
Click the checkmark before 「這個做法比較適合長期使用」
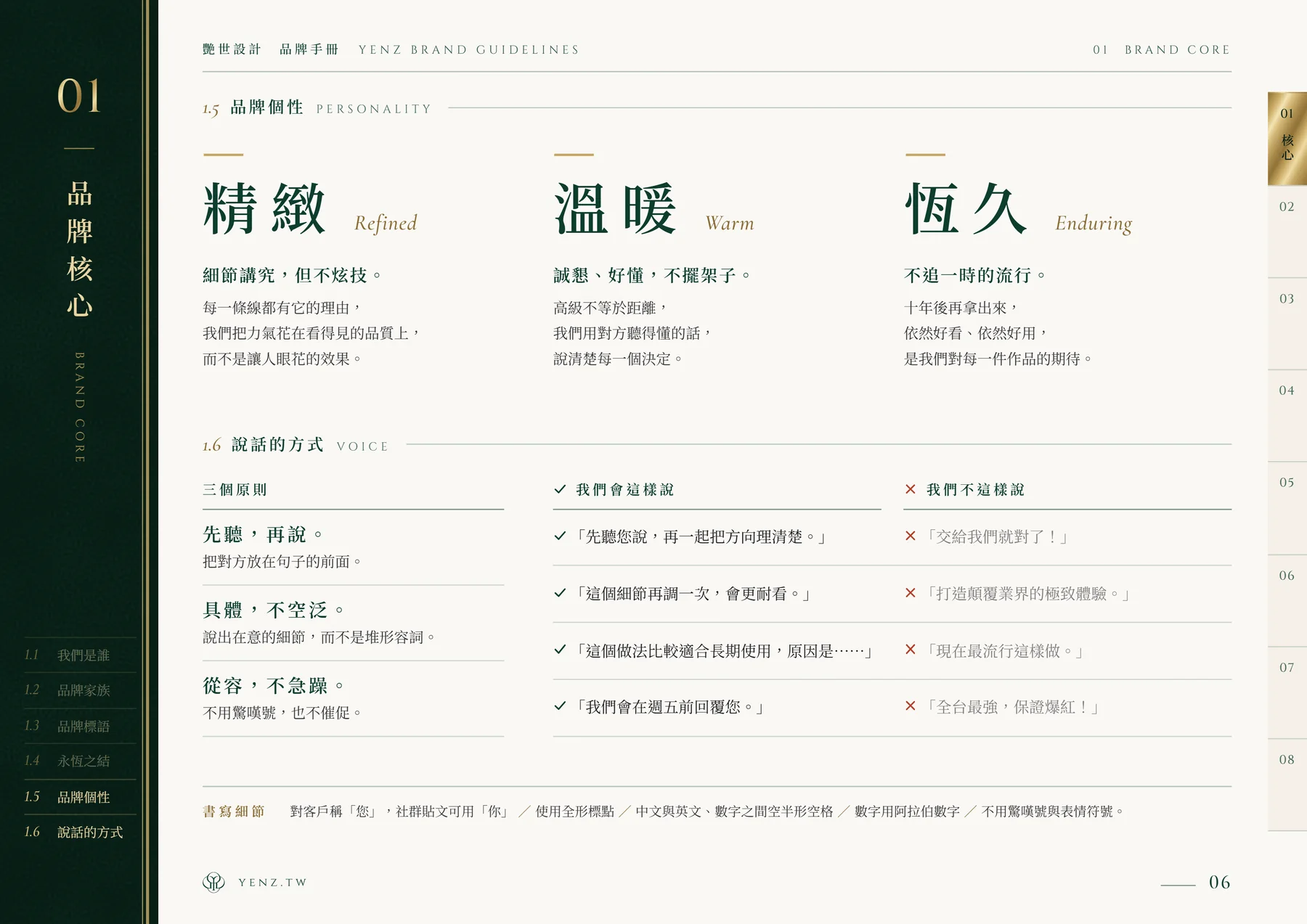pos(560,650)
